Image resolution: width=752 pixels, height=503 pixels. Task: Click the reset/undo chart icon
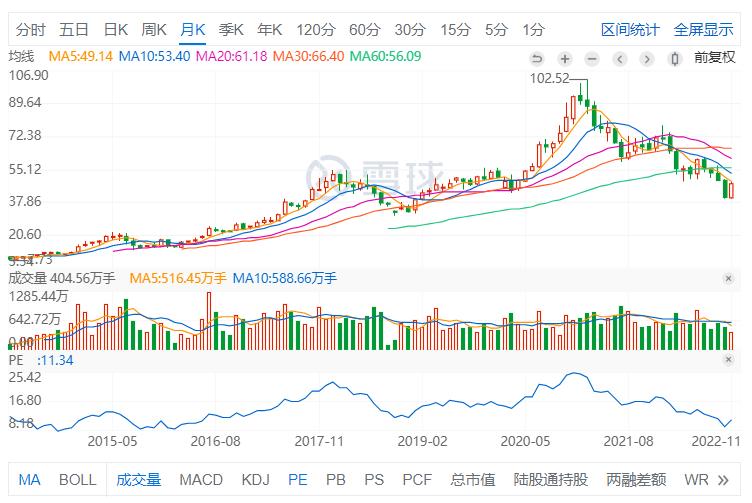[537, 58]
